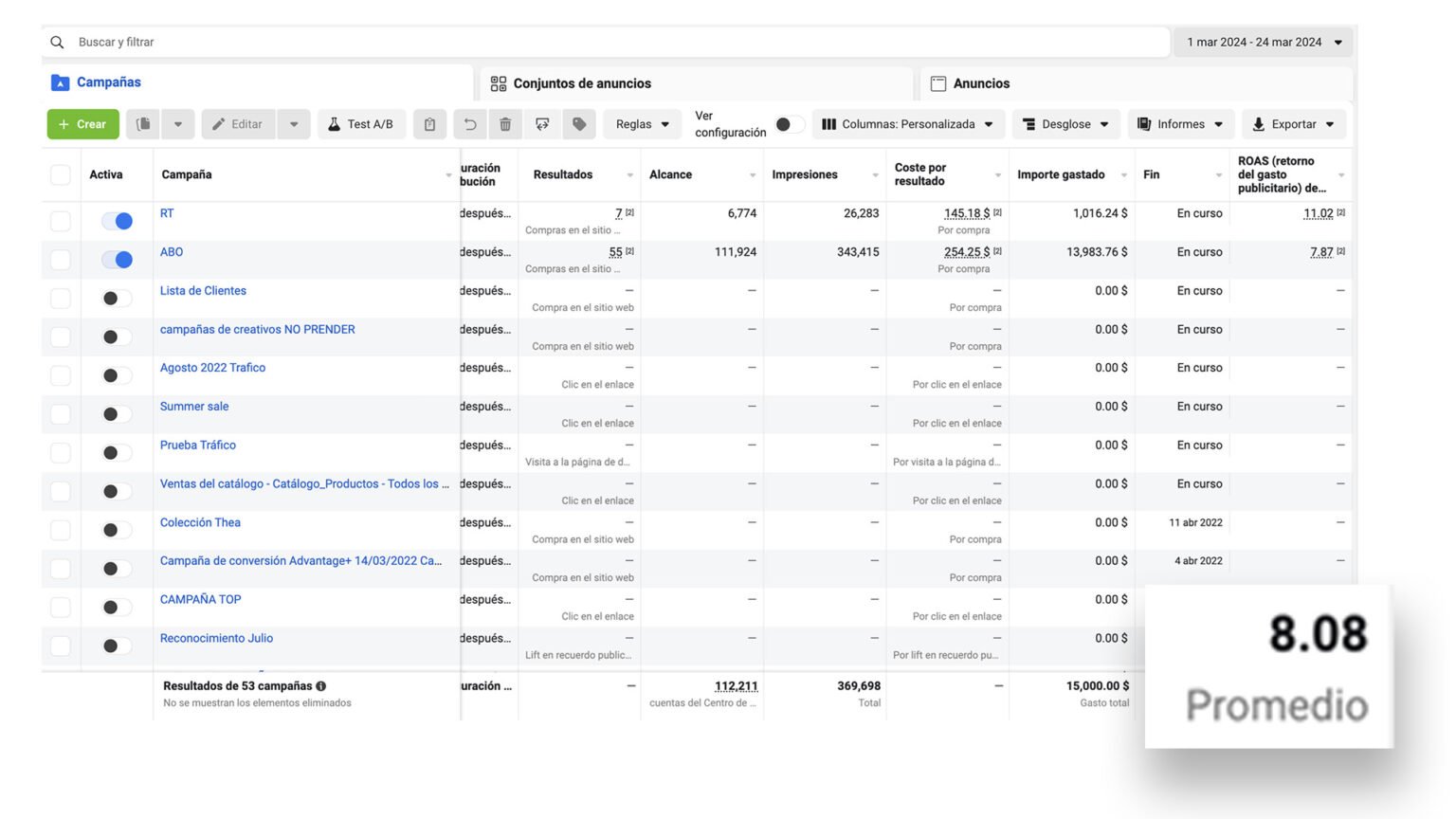Check the select-all header checkbox

point(61,174)
